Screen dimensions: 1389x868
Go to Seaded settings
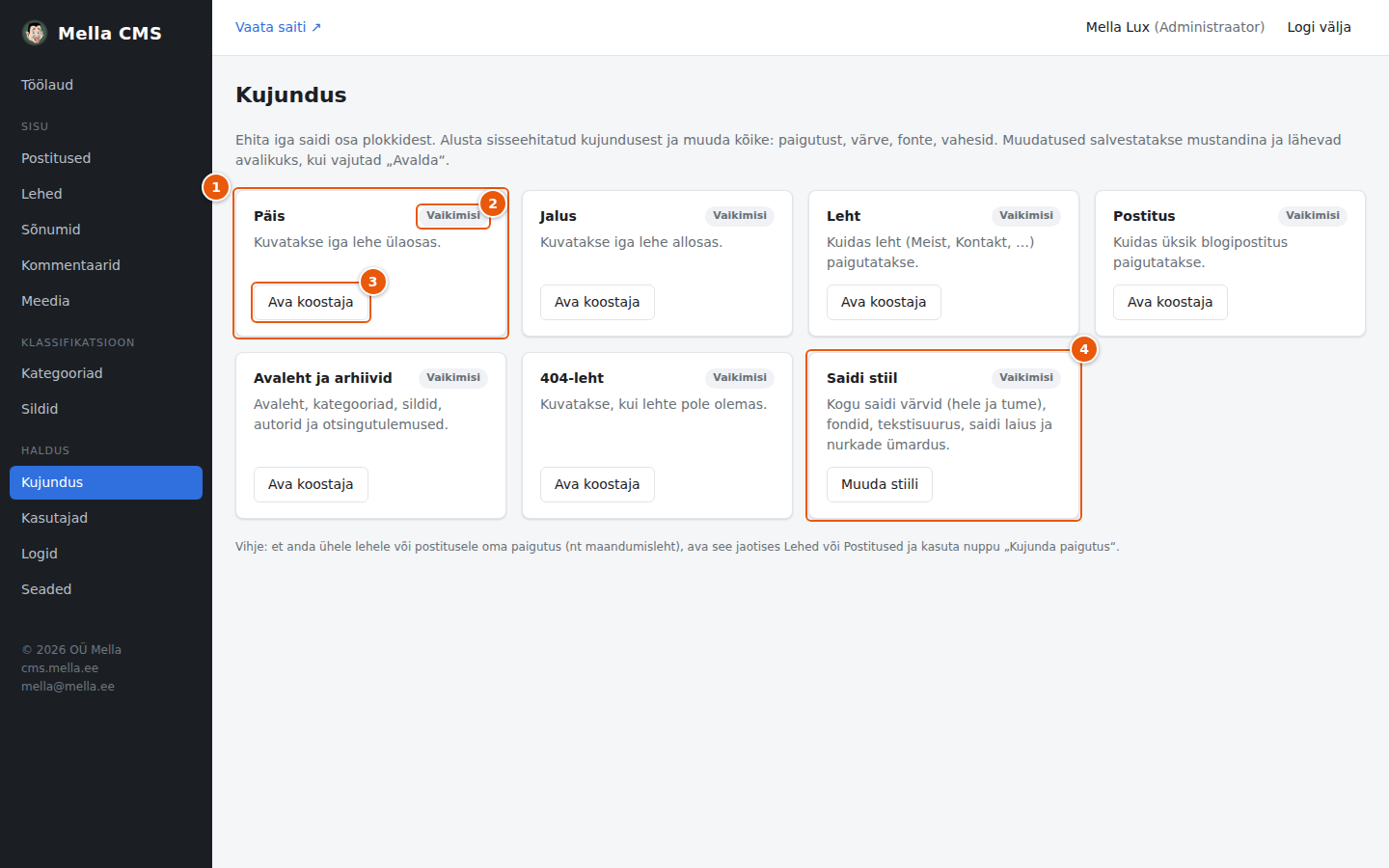point(106,589)
